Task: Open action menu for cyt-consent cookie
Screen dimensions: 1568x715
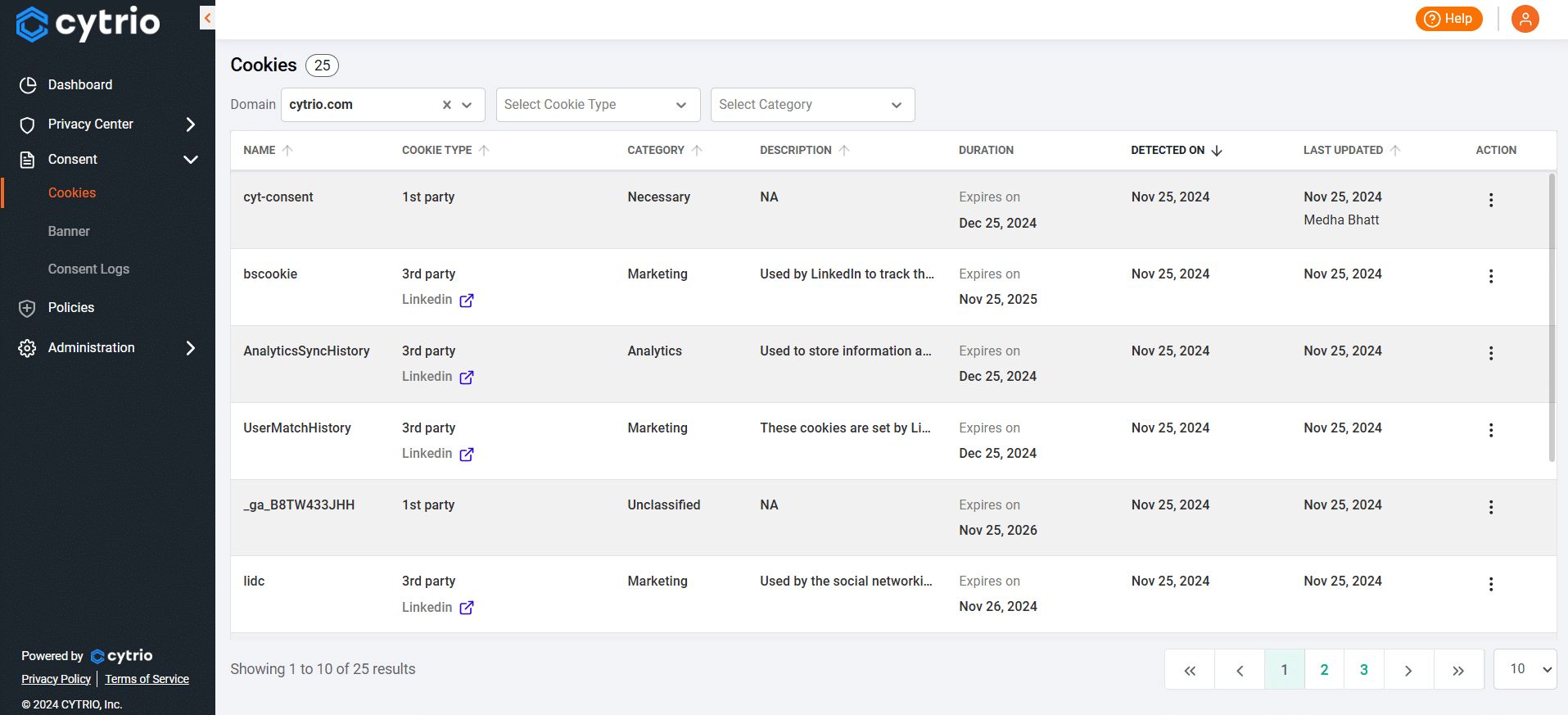Action: pos(1490,200)
